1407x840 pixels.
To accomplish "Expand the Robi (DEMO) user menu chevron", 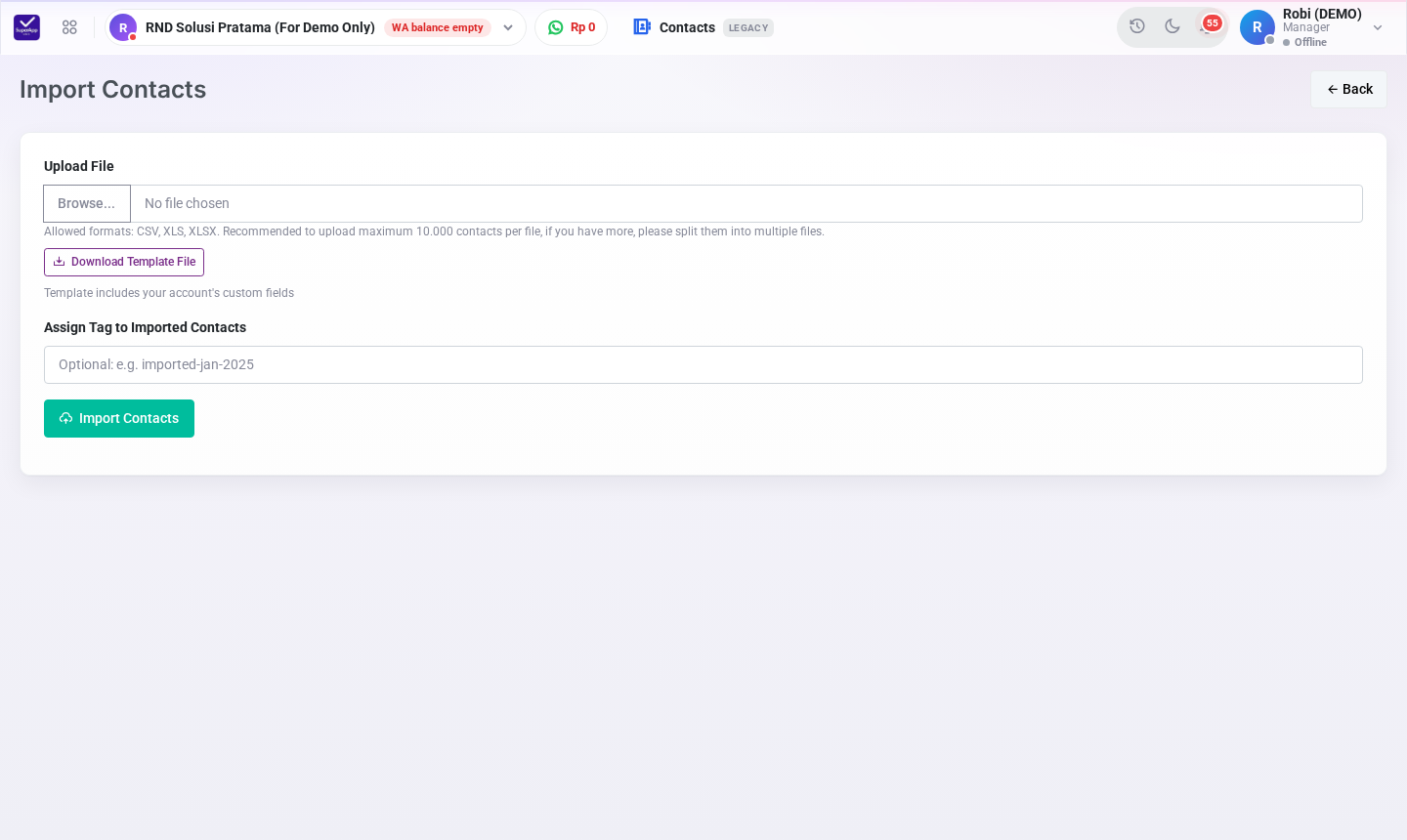I will 1378,27.
